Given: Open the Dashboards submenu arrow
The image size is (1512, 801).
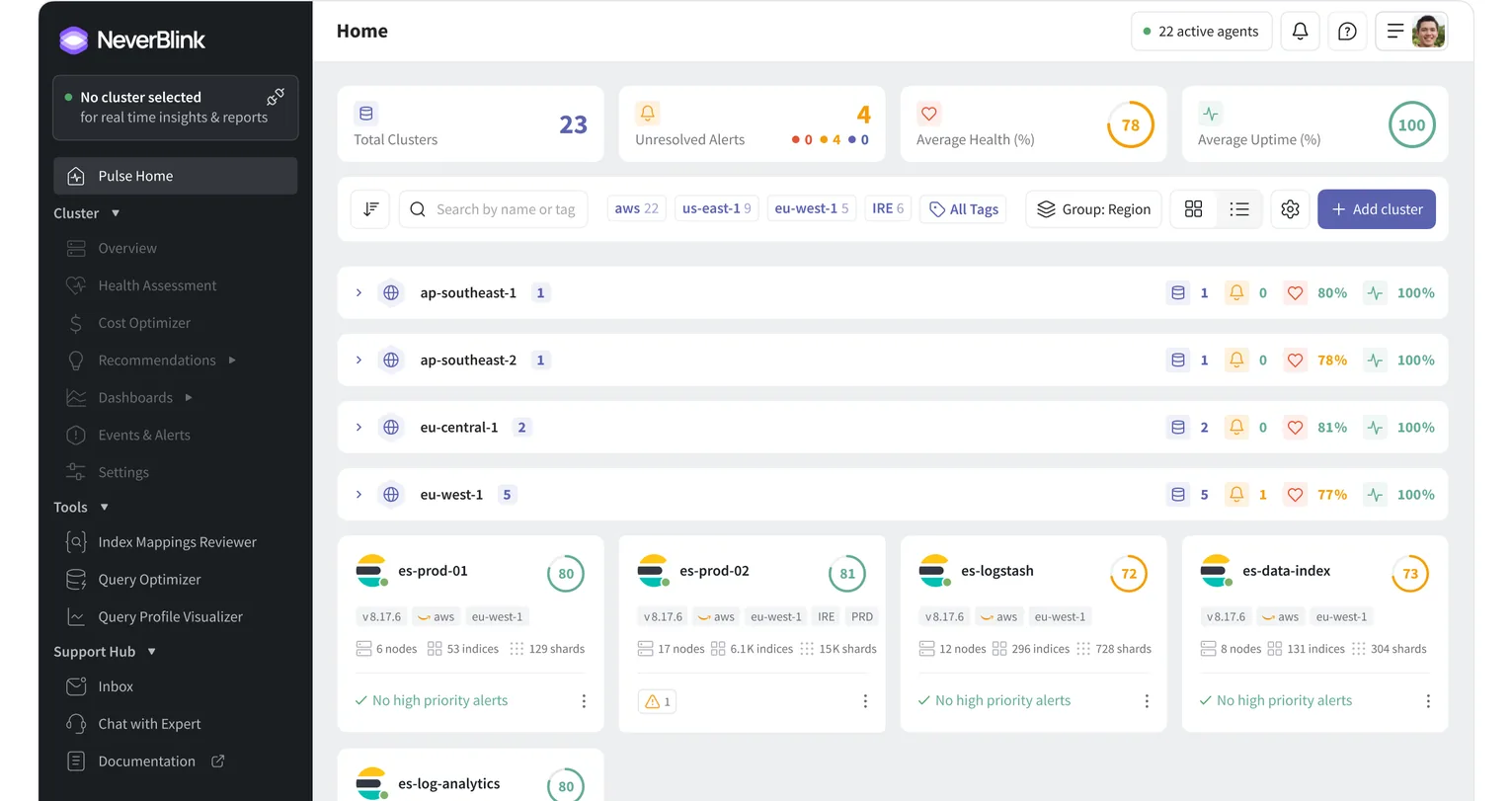Looking at the screenshot, I should [189, 398].
